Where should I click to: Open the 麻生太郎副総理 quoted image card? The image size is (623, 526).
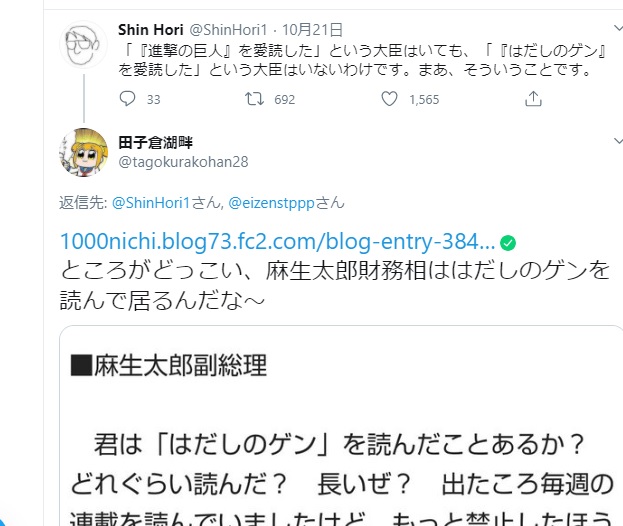[341, 425]
